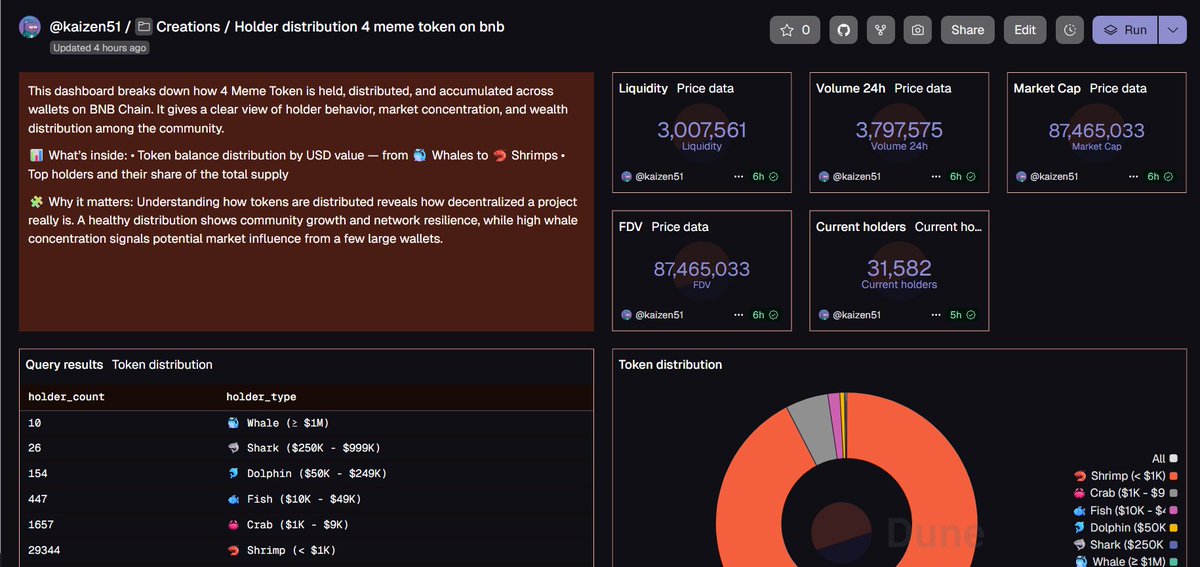This screenshot has width=1200, height=567.
Task: Open the Query results table title
Action: (64, 365)
